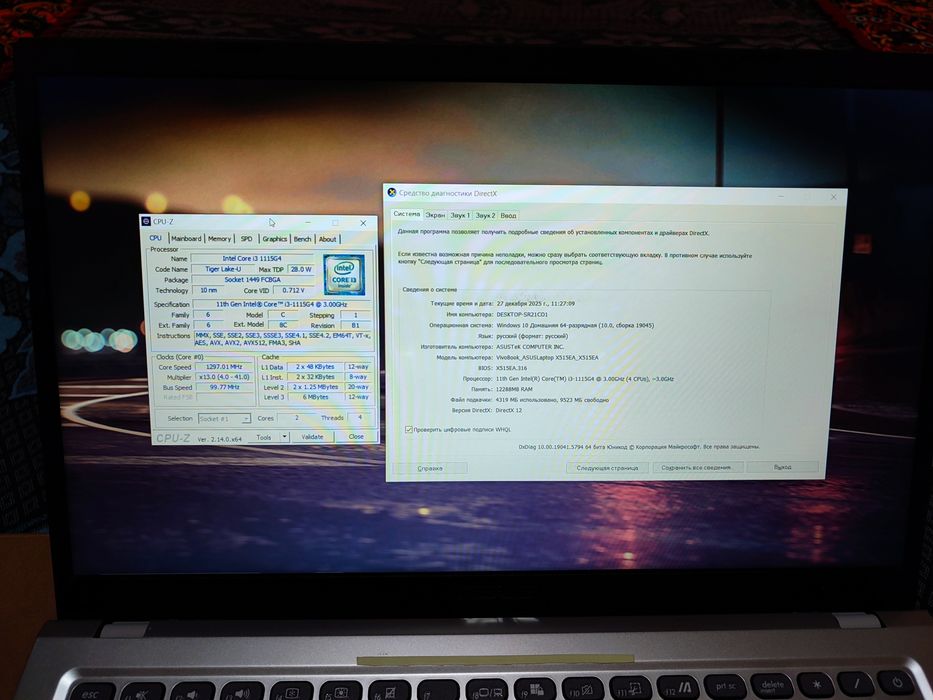
Task: Click the CPU-Z title bar app icon
Action: click(x=146, y=221)
